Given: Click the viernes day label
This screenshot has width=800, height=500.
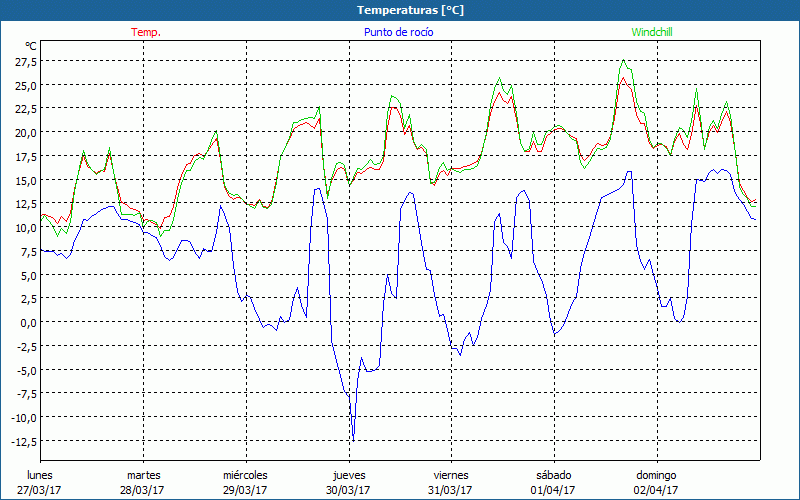Looking at the screenshot, I should [451, 475].
